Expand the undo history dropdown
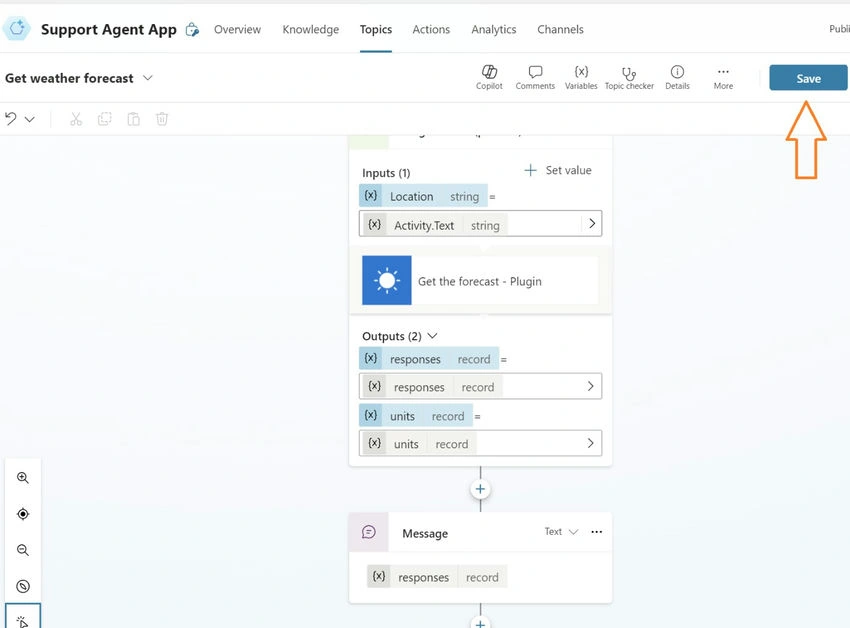 point(30,119)
